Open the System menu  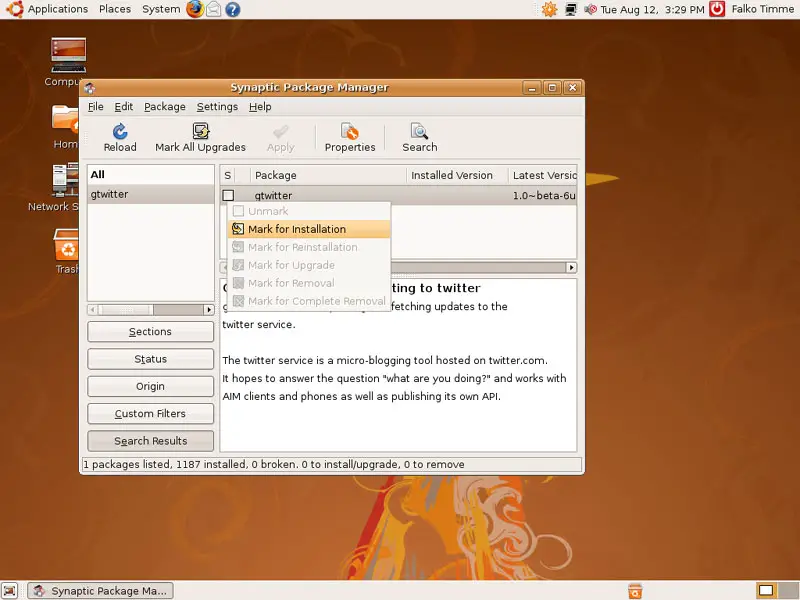point(161,9)
